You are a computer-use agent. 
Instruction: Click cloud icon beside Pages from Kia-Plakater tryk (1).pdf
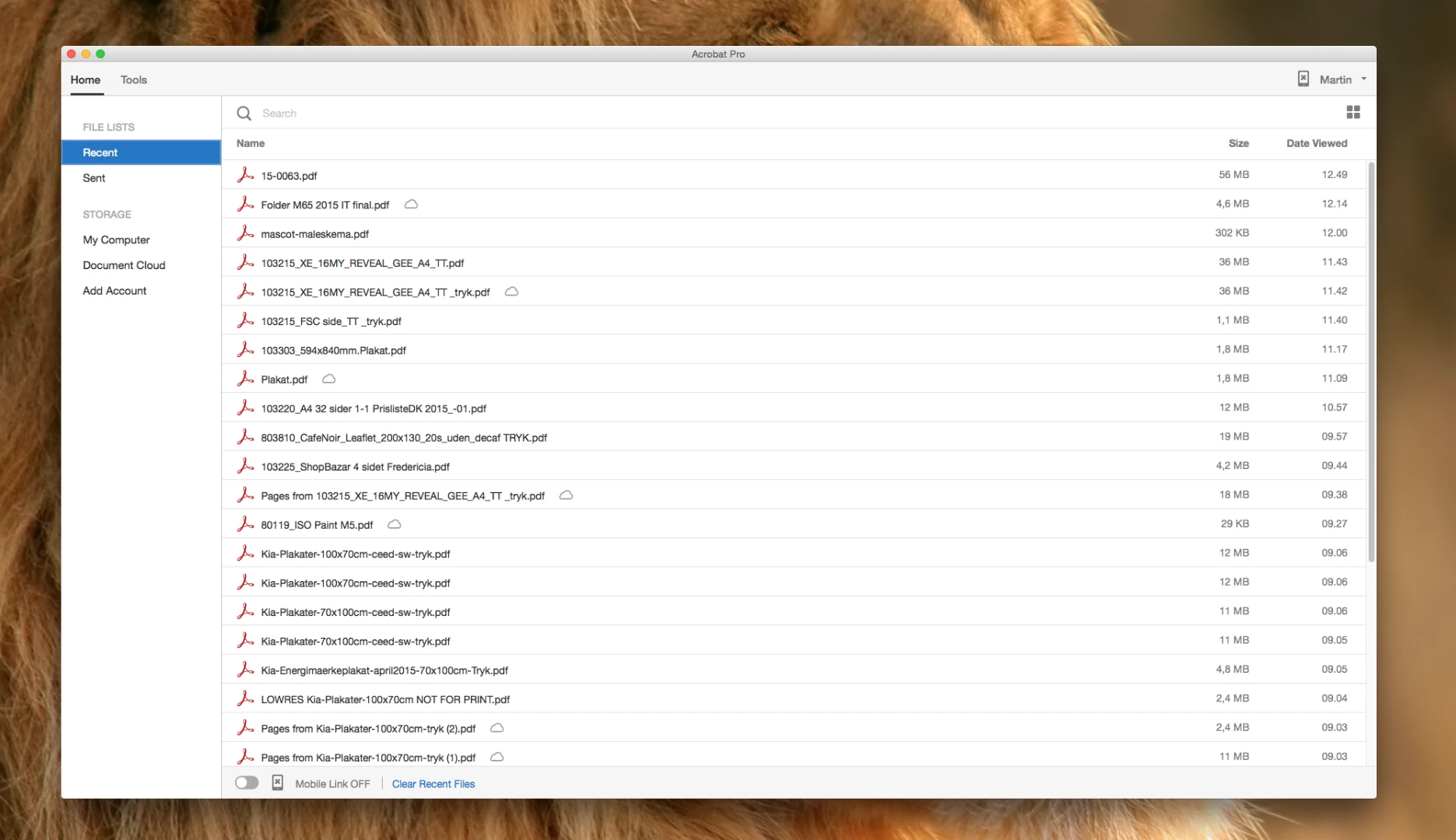point(496,757)
